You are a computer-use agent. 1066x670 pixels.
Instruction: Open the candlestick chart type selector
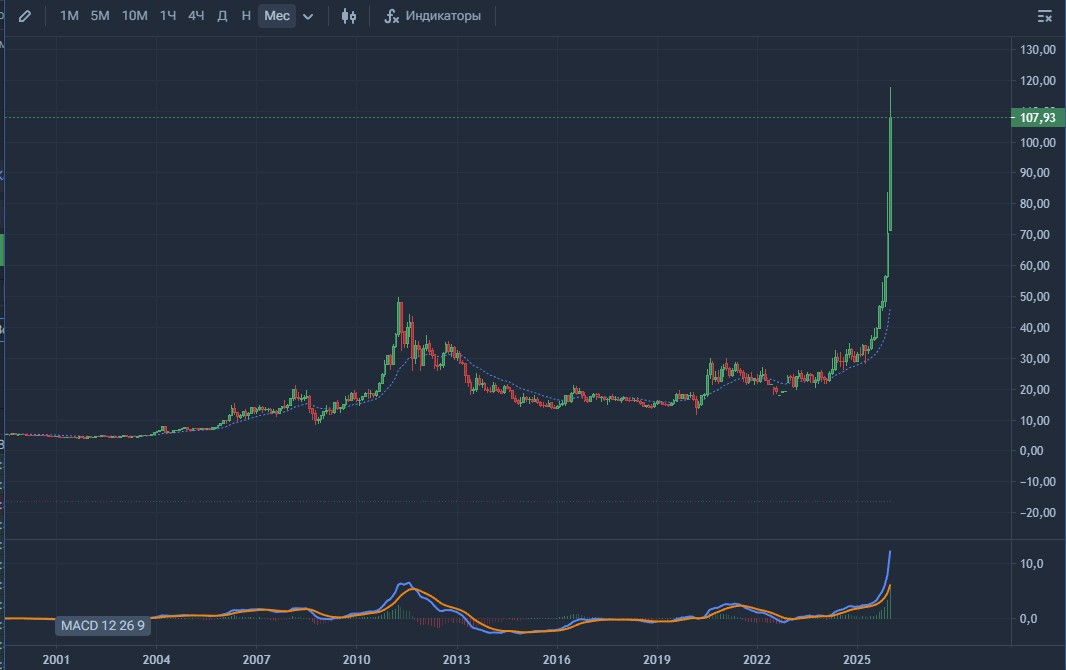pyautogui.click(x=349, y=16)
